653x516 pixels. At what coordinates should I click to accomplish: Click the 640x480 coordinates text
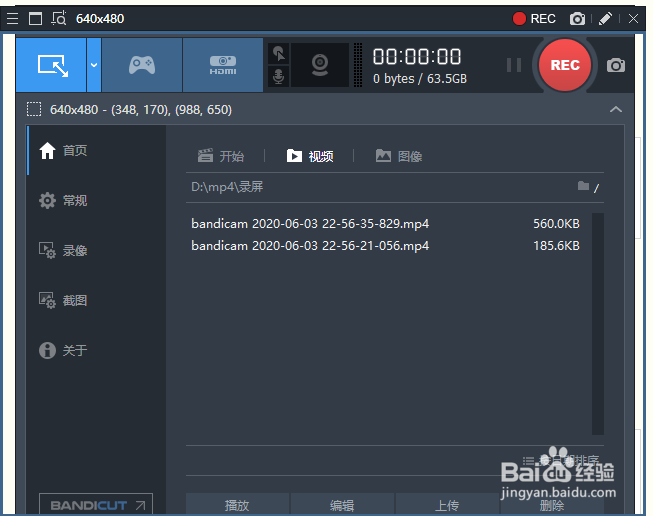tap(141, 110)
